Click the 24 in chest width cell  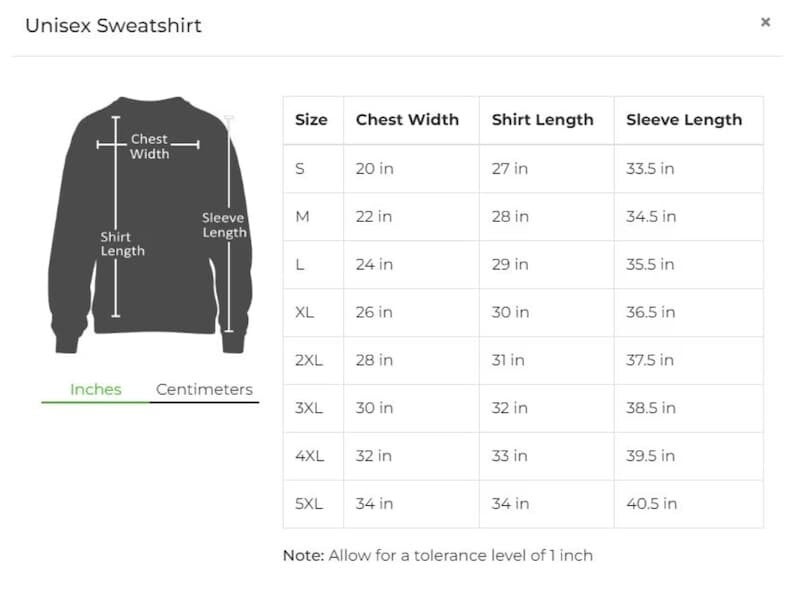tap(374, 265)
